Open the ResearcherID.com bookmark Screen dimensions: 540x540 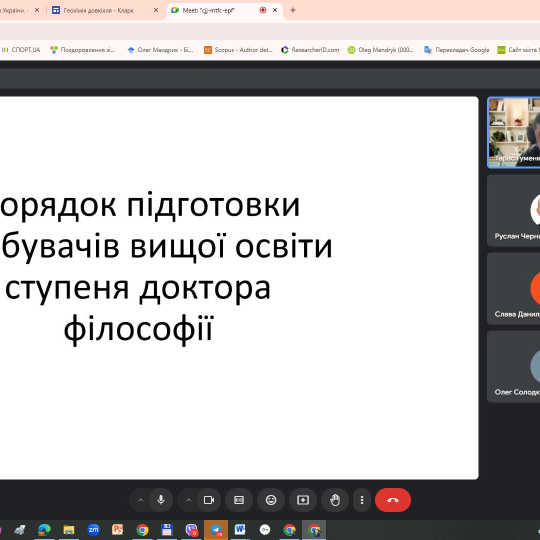(310, 50)
